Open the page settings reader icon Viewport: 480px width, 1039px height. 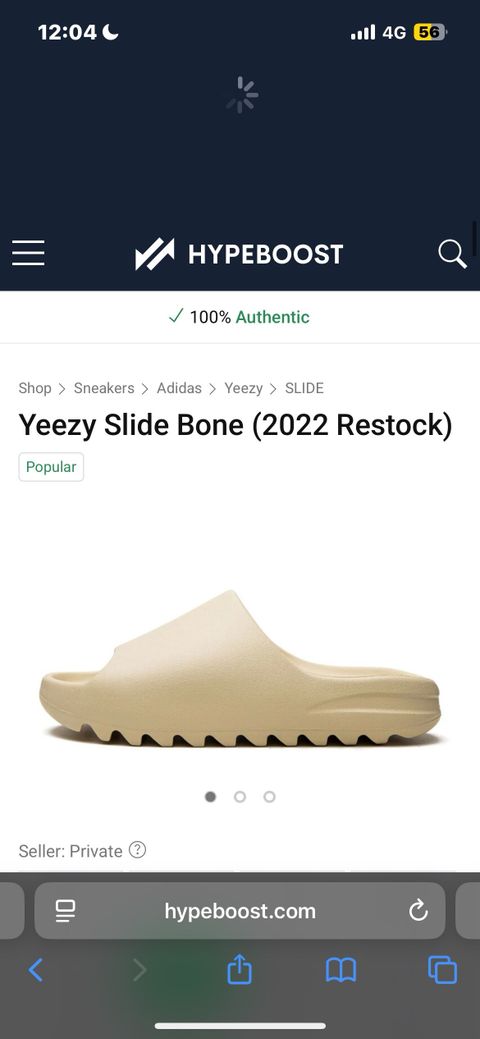pos(65,911)
